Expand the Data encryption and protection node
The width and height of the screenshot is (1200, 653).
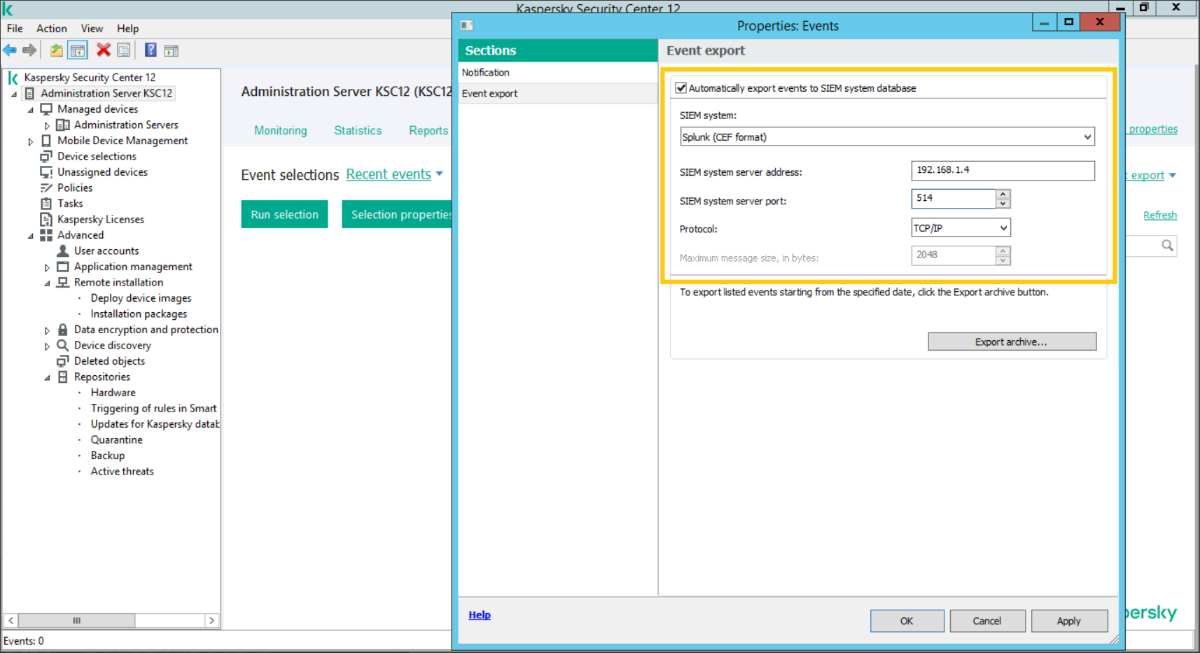47,330
